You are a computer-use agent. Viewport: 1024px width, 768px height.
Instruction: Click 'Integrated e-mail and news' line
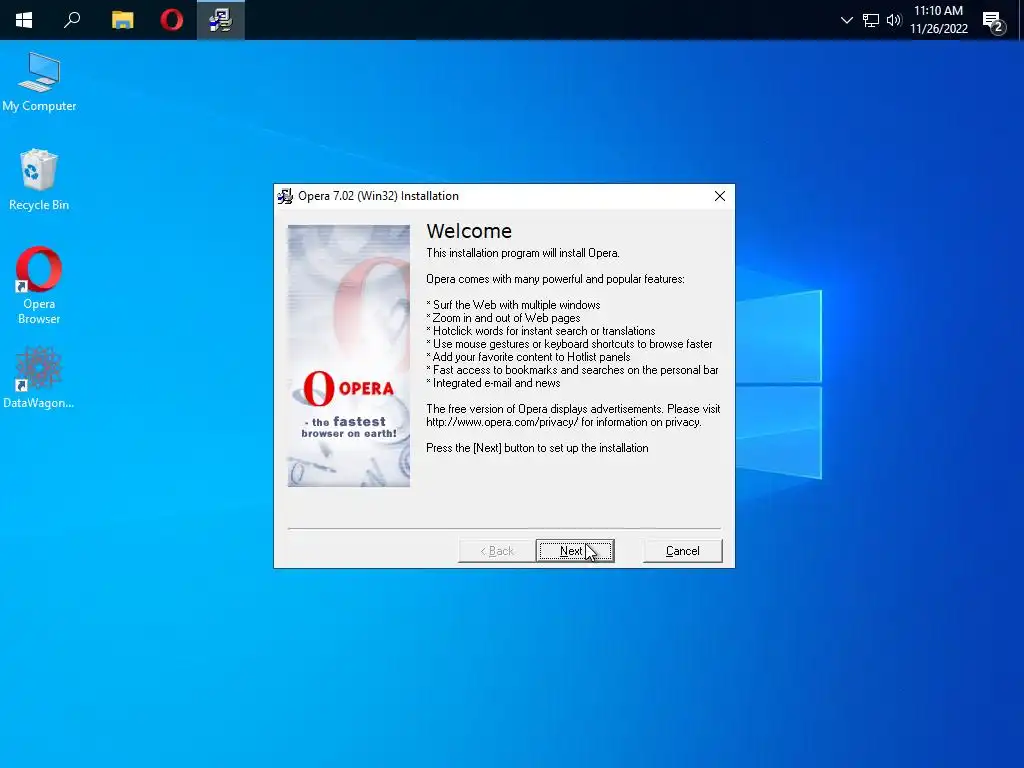click(x=493, y=383)
